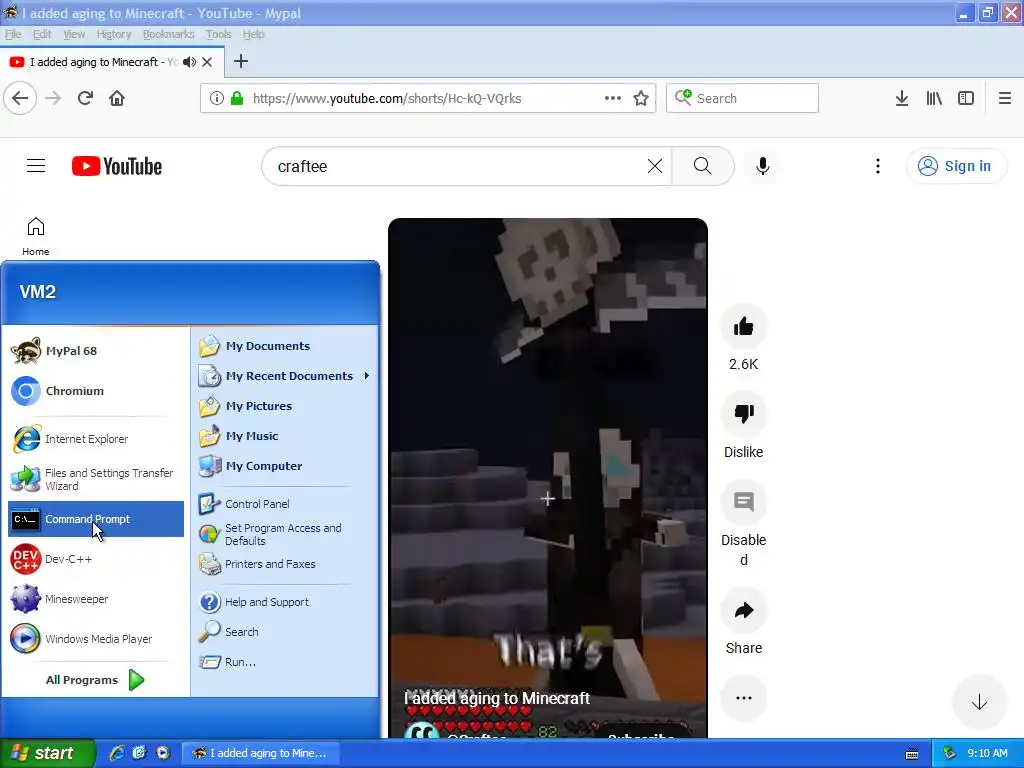This screenshot has width=1024, height=768.
Task: Open Windows Media Player from Start menu
Action: 96,639
